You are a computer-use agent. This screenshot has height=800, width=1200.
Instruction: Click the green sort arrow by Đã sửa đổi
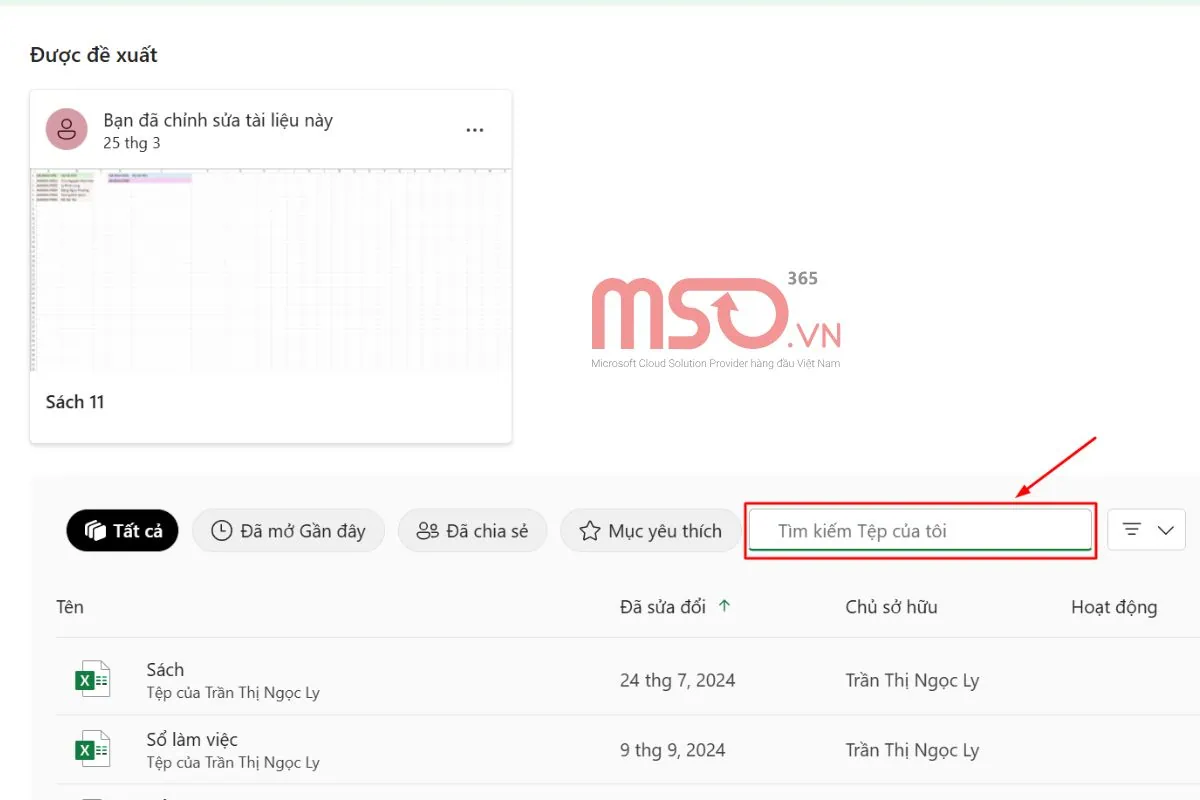725,606
